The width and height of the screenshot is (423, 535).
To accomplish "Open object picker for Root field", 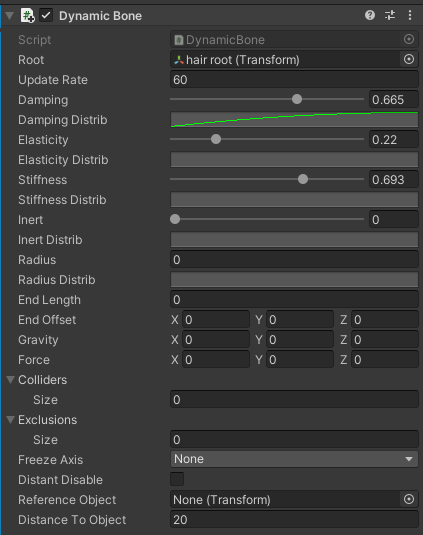I will pyautogui.click(x=409, y=59).
